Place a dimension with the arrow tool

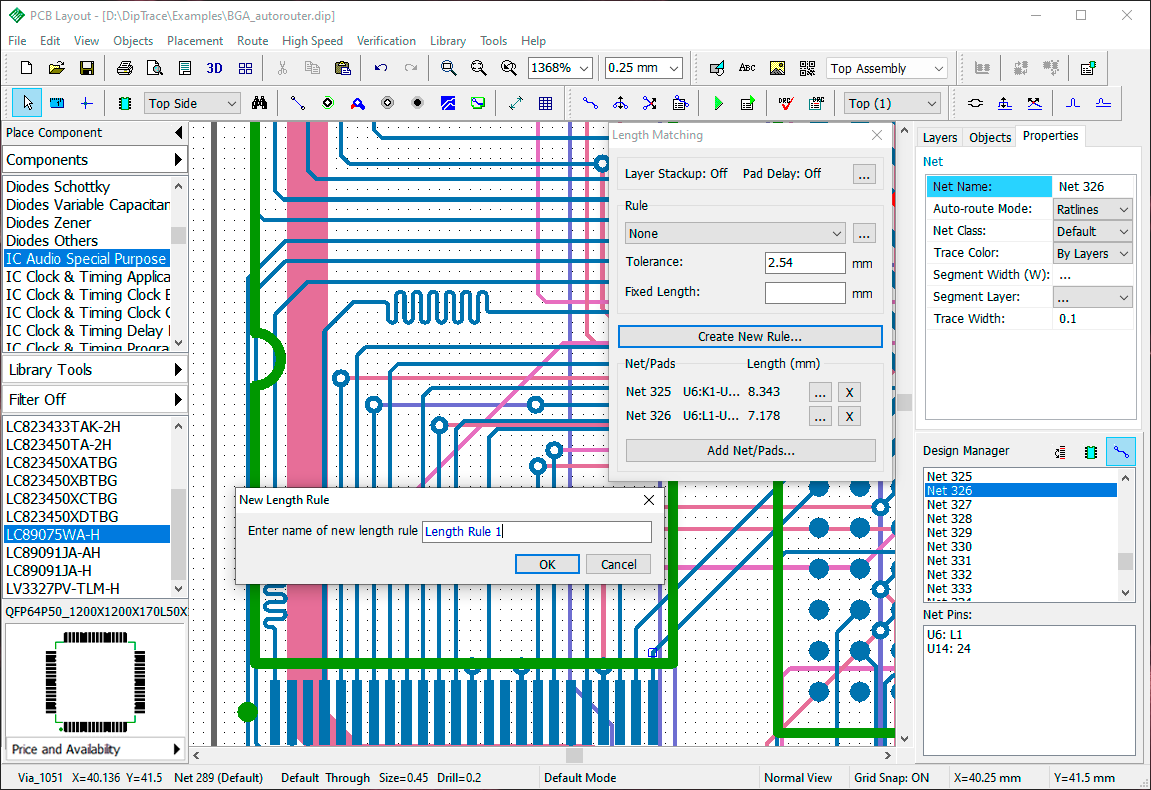(x=515, y=104)
